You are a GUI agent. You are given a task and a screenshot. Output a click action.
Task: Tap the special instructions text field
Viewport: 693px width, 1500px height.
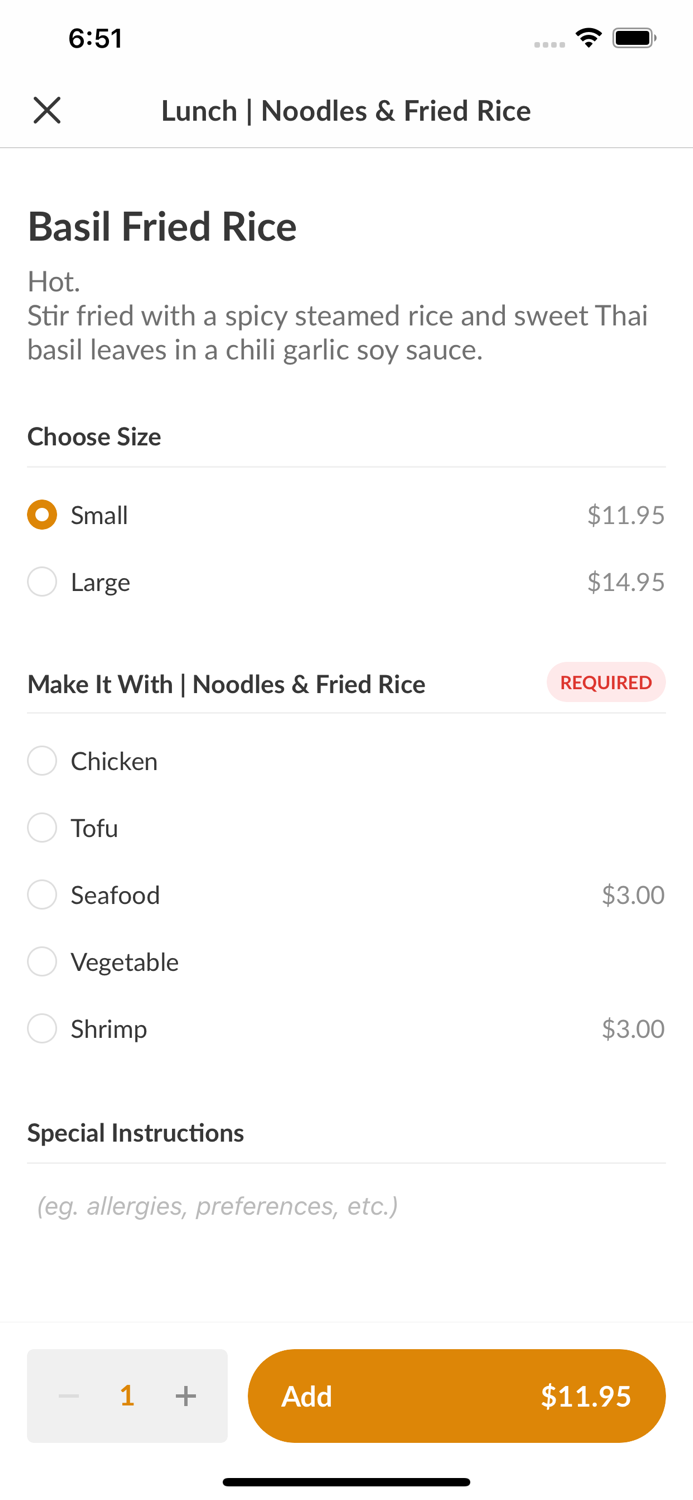tap(346, 1205)
